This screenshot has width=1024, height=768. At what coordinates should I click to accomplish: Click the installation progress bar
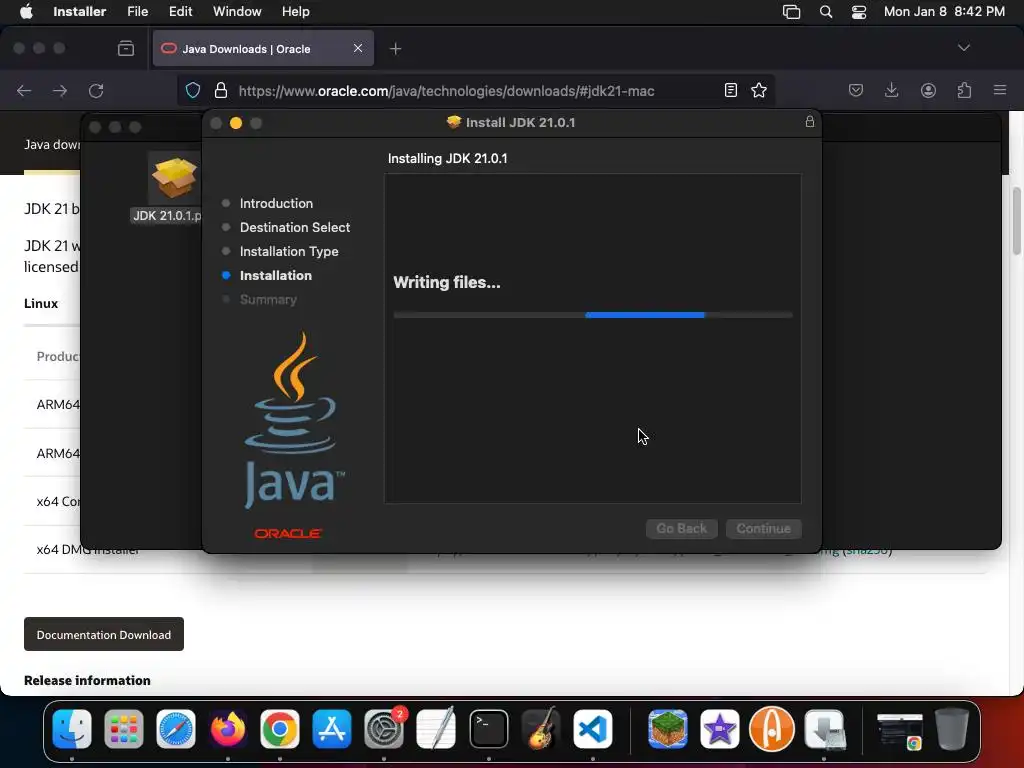click(x=593, y=315)
